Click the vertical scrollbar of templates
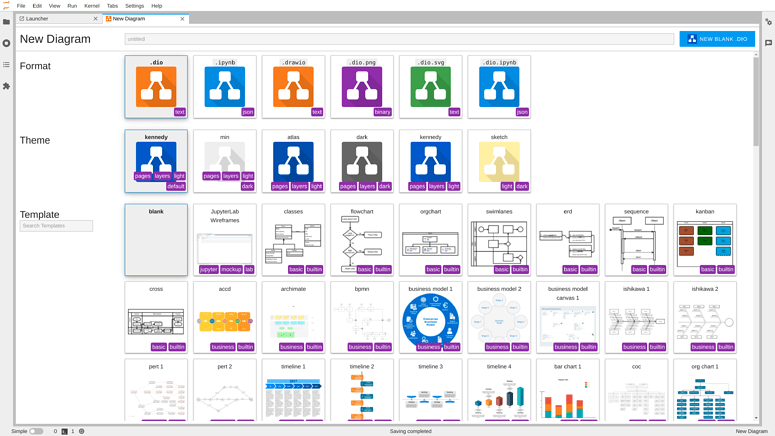 (x=756, y=237)
